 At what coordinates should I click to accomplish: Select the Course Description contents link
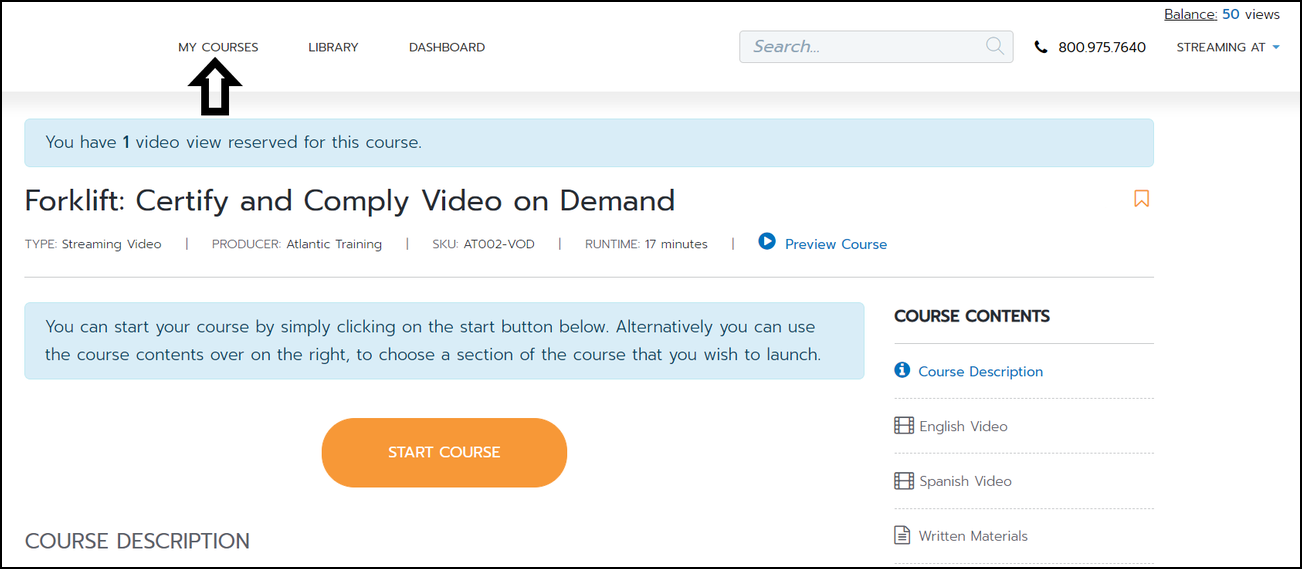click(x=980, y=371)
